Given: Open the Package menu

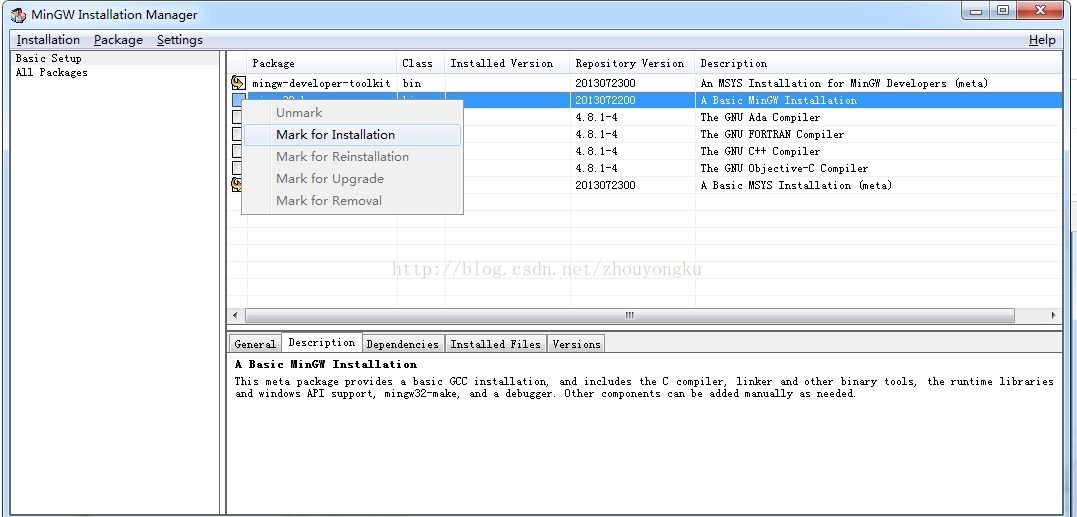Looking at the screenshot, I should pos(118,40).
